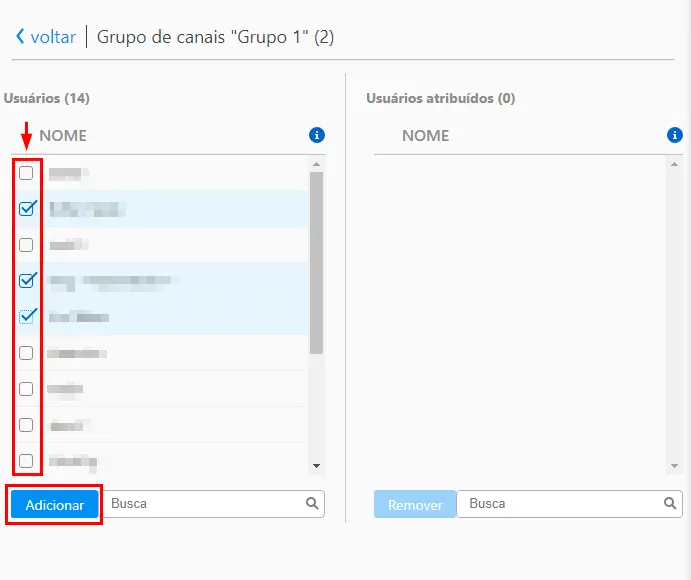Click the Adicionar button
The height and width of the screenshot is (580, 691).
pyautogui.click(x=55, y=504)
